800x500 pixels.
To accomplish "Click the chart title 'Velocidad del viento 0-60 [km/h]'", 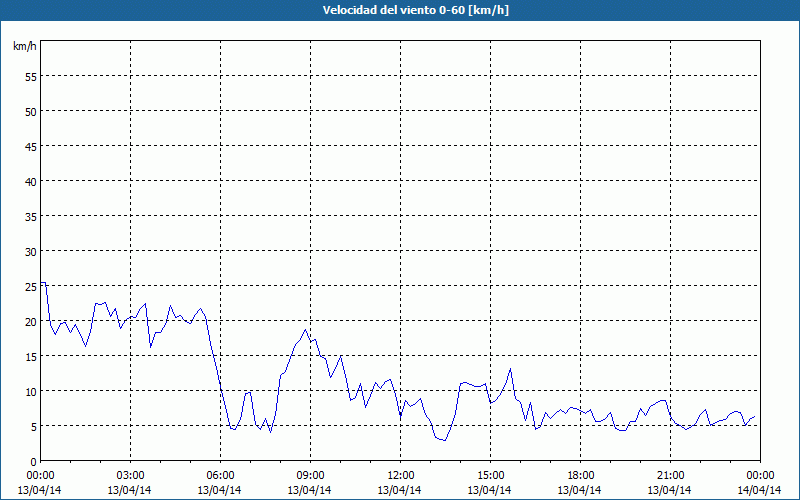I will (x=415, y=10).
